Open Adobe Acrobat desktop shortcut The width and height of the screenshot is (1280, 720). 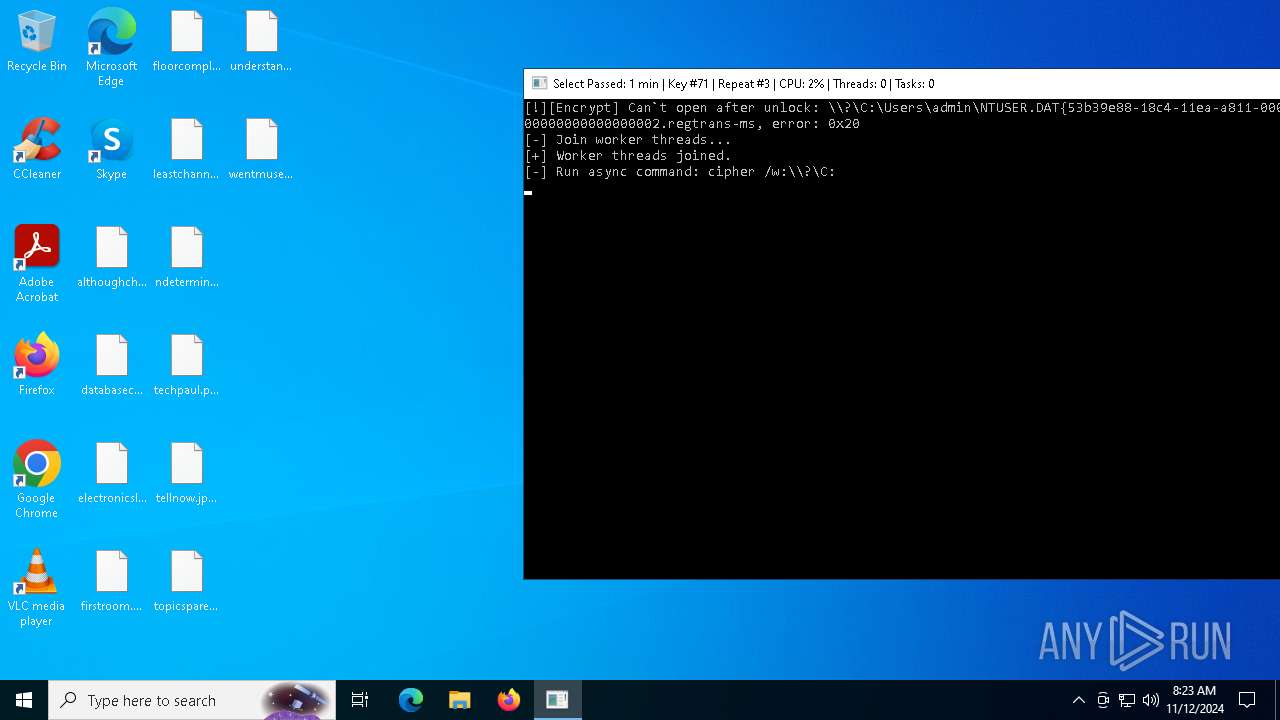[x=37, y=265]
